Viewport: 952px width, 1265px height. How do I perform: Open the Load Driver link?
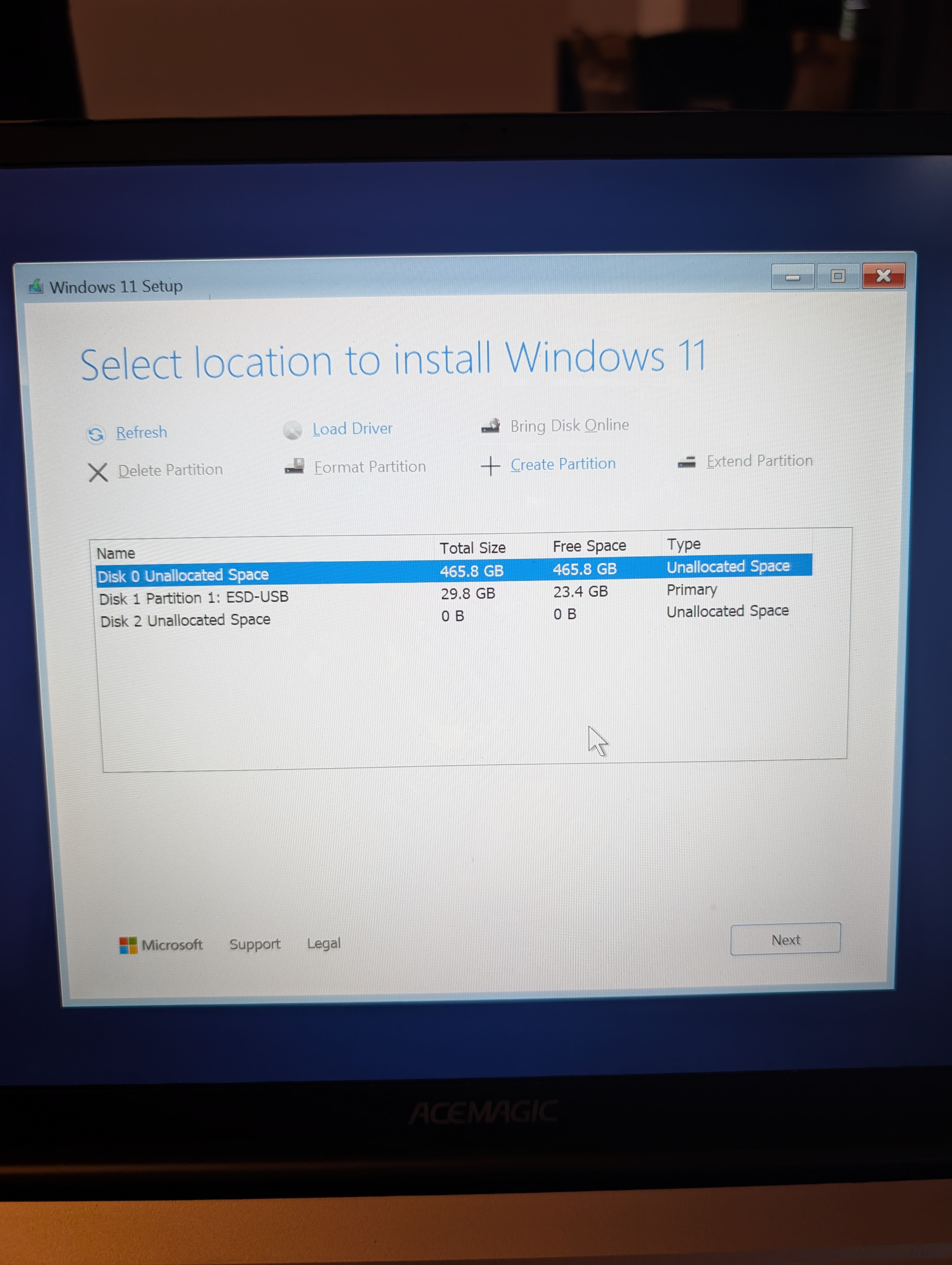click(x=353, y=429)
